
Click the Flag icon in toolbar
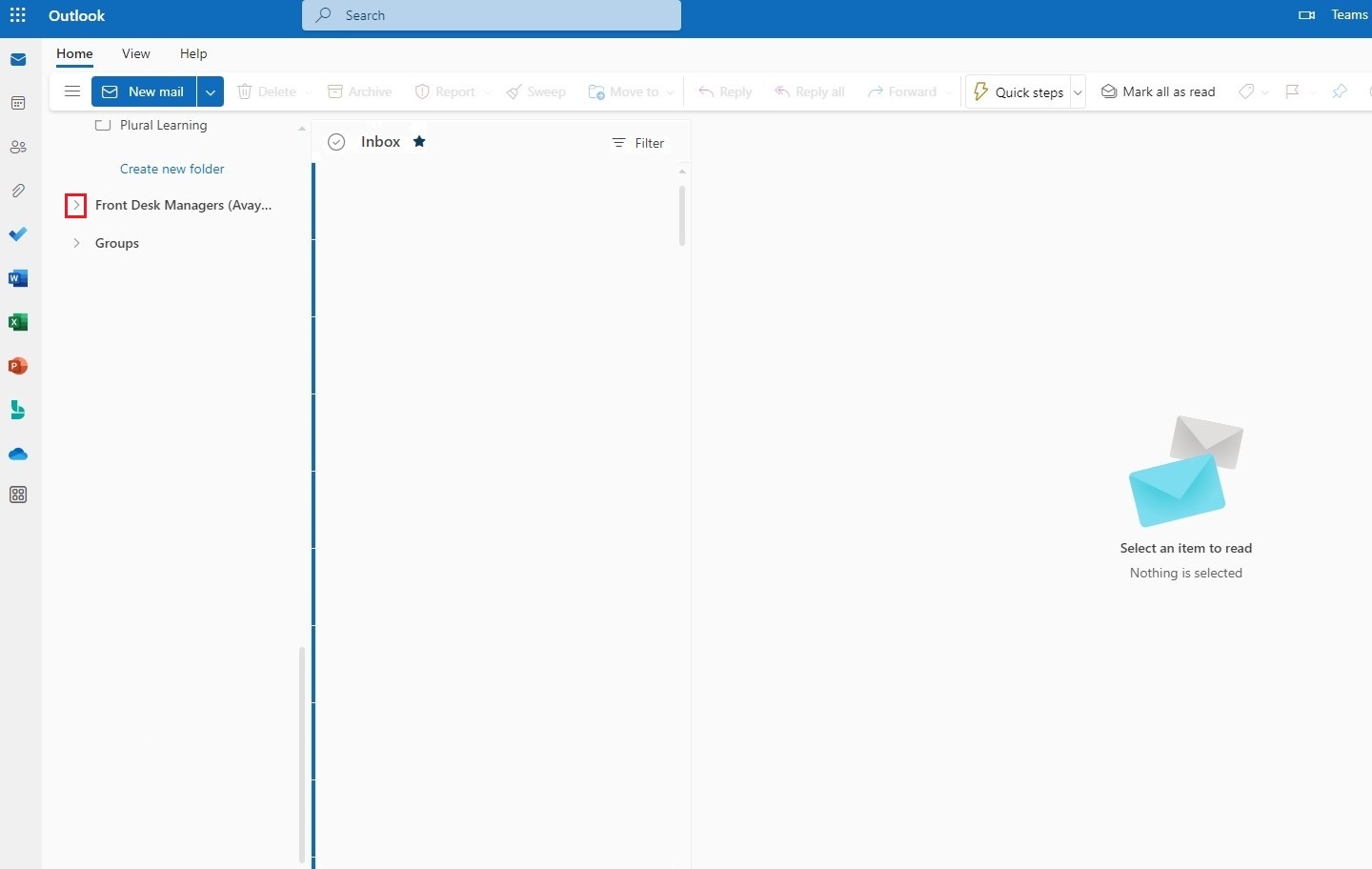[1292, 91]
